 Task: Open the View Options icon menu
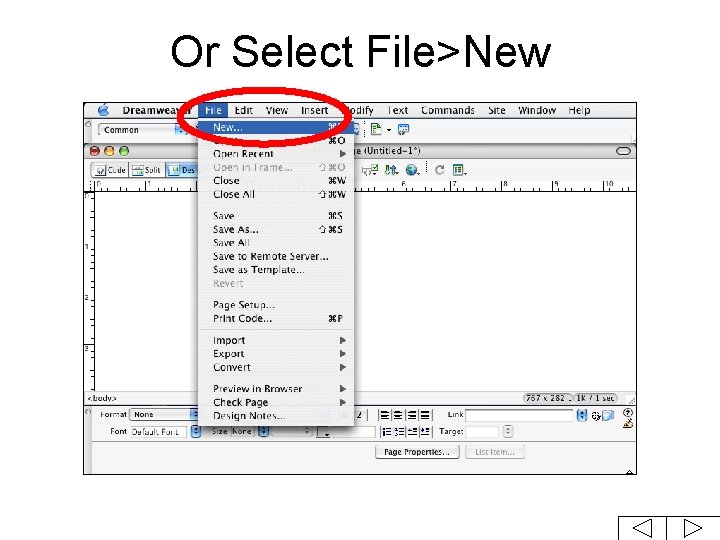tap(459, 170)
